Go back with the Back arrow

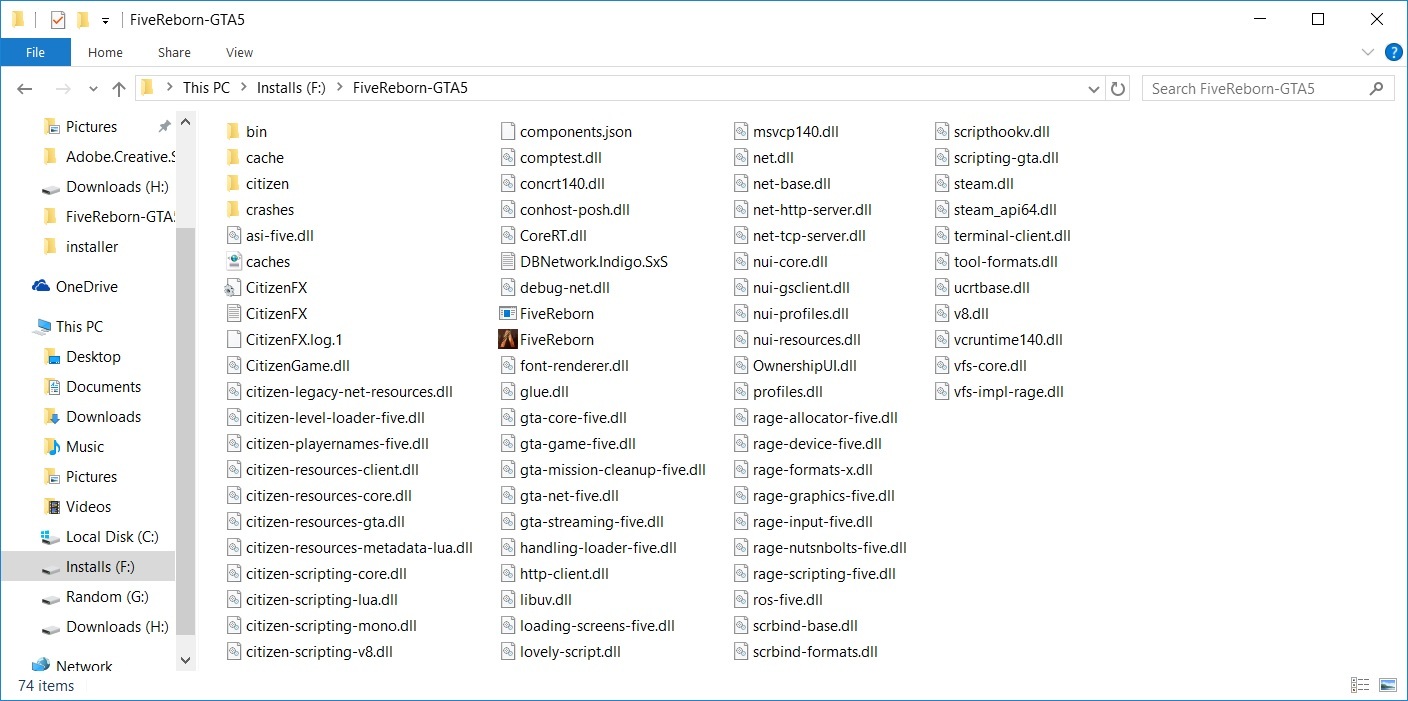[25, 88]
